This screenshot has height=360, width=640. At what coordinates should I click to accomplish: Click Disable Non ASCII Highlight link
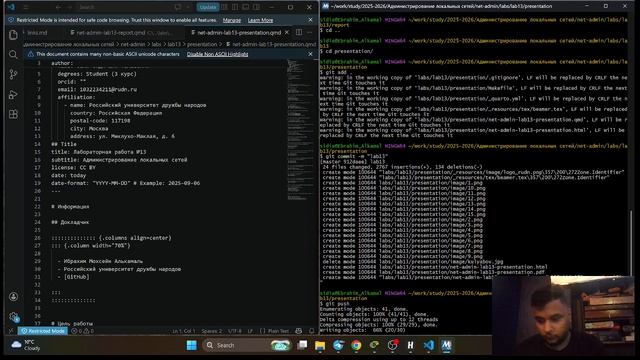click(217, 54)
